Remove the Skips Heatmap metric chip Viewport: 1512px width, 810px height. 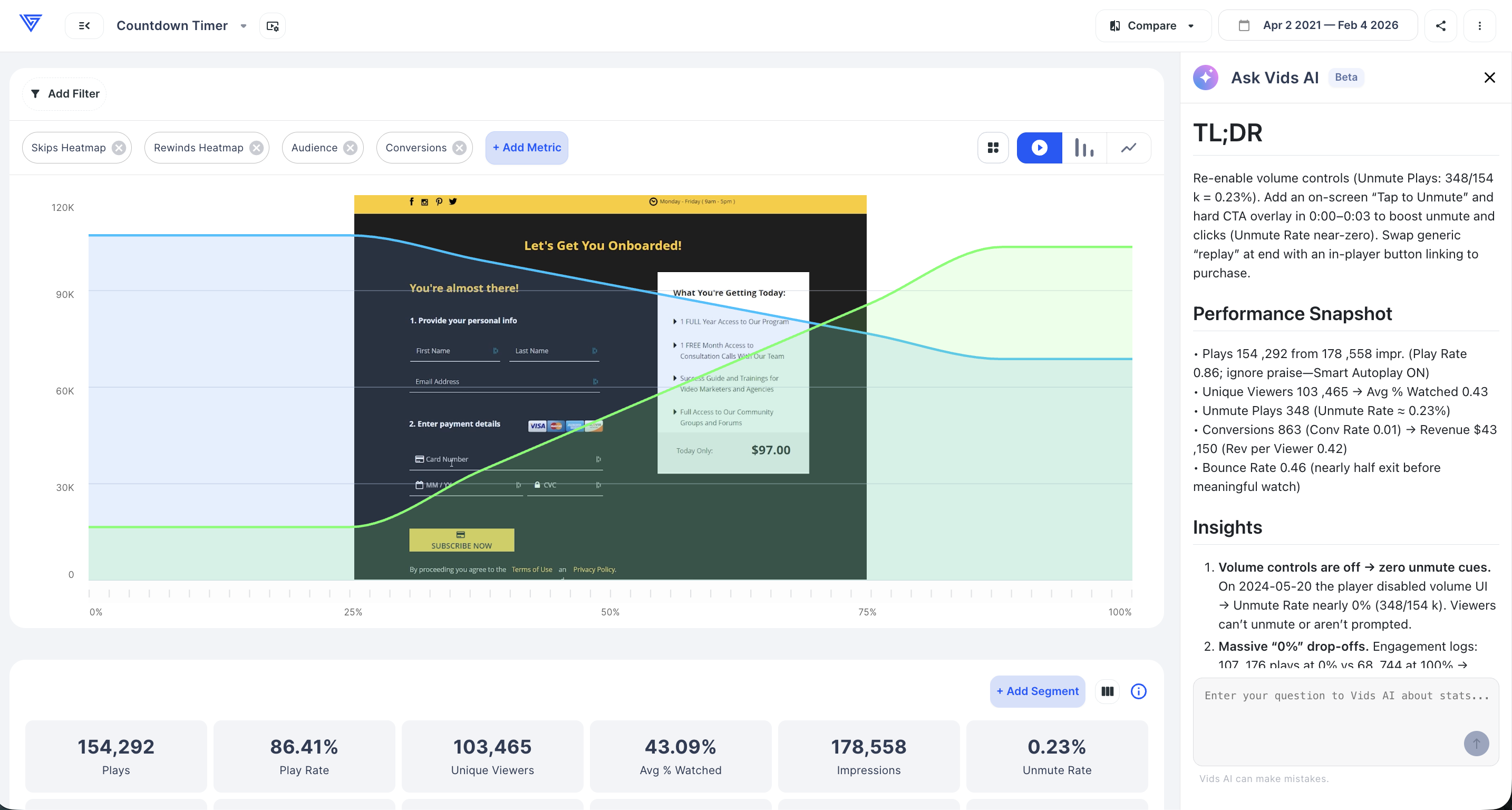tap(119, 148)
